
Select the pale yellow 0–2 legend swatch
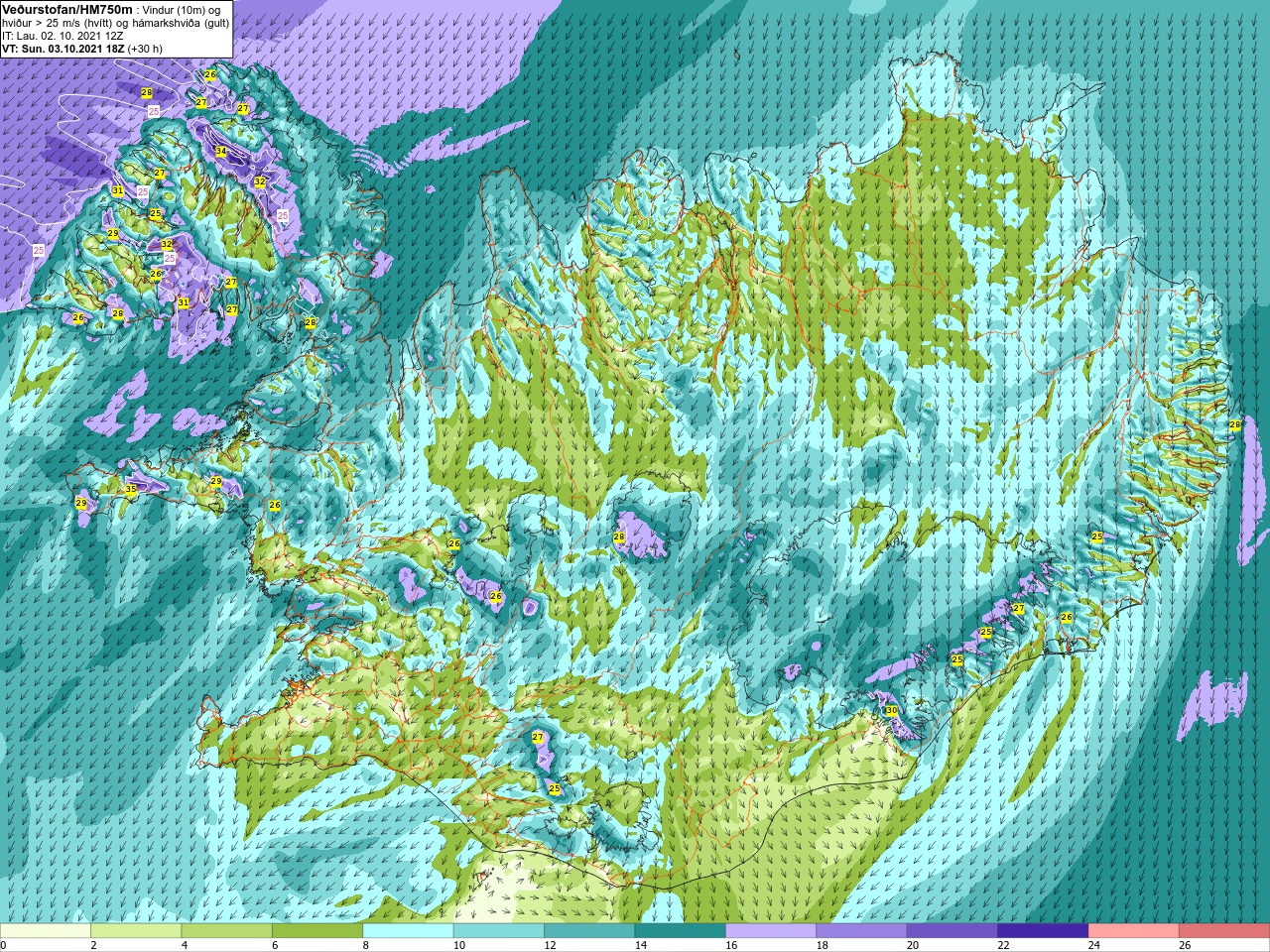(46, 931)
